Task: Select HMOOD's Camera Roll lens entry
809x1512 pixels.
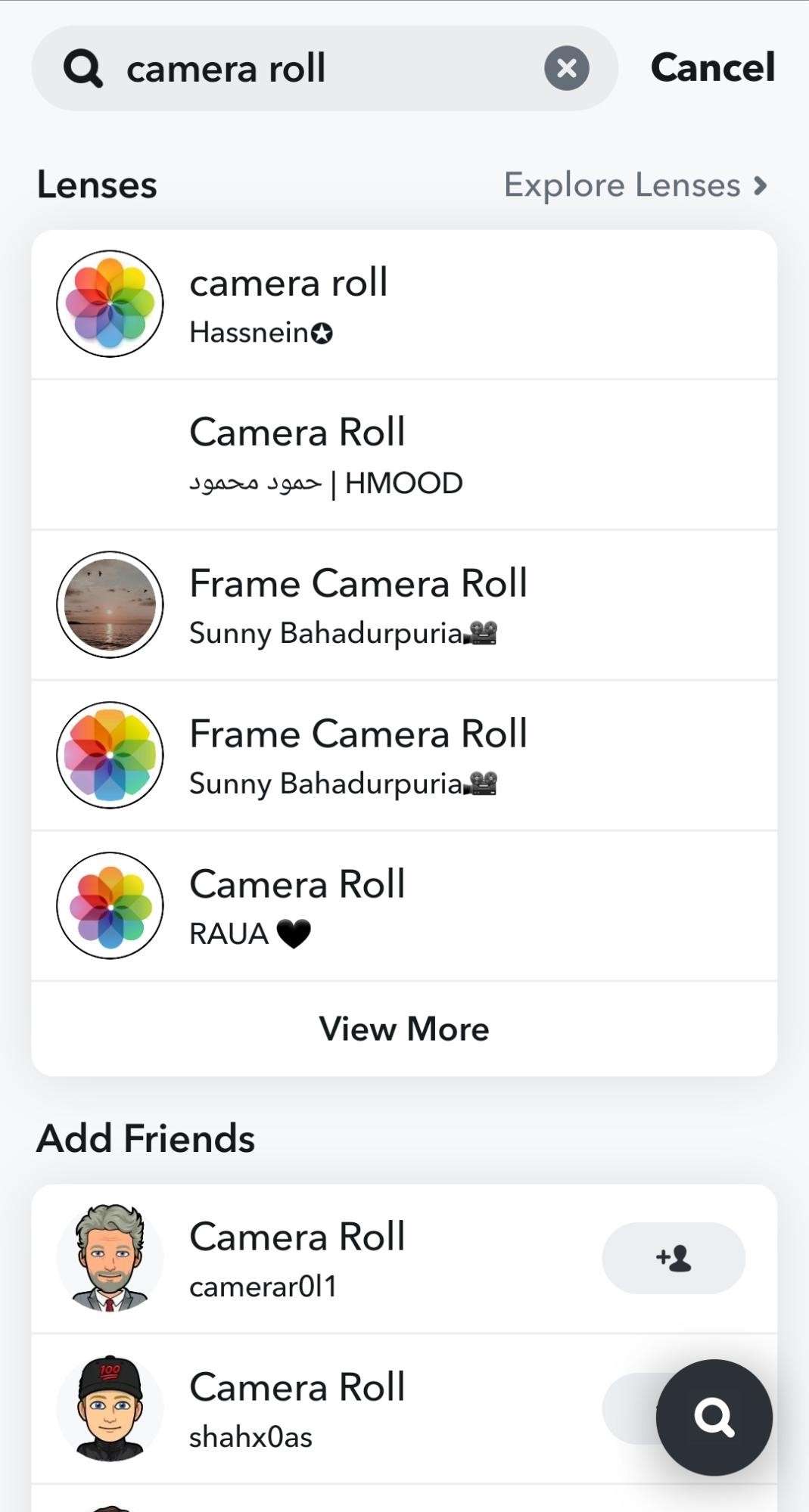Action: [404, 455]
